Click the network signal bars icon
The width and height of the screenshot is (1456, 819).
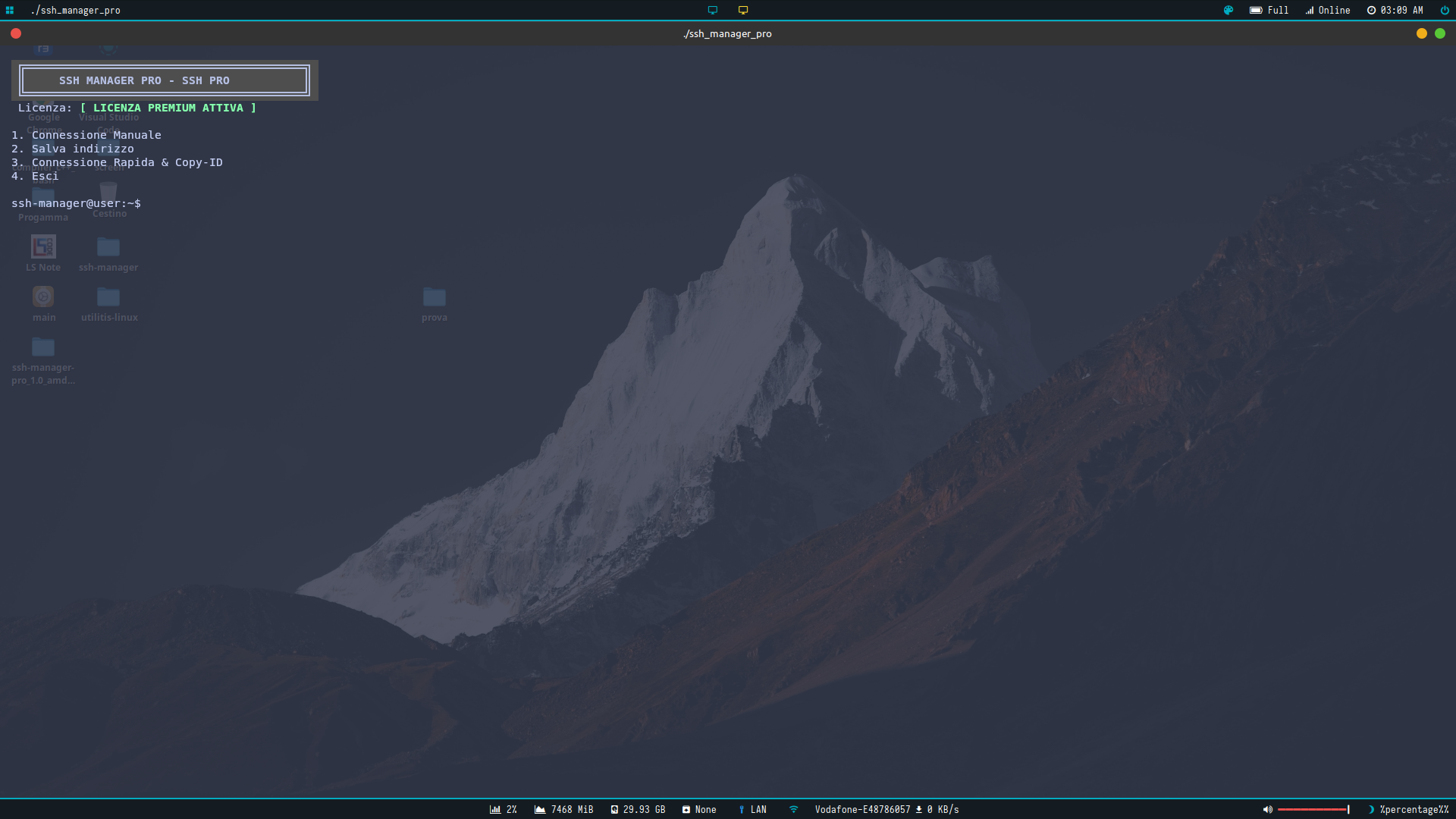tap(1310, 11)
